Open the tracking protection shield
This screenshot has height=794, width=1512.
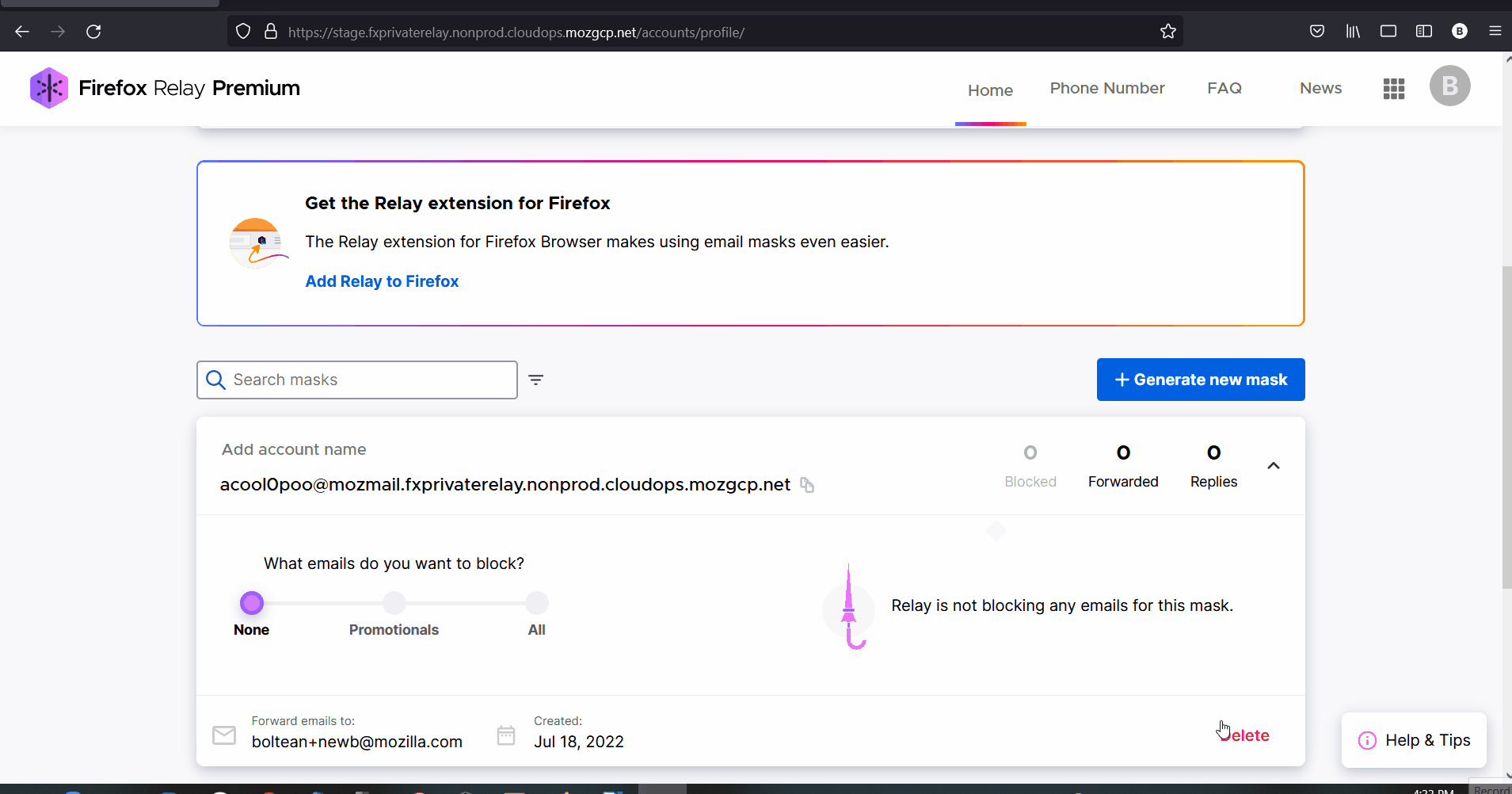click(243, 31)
